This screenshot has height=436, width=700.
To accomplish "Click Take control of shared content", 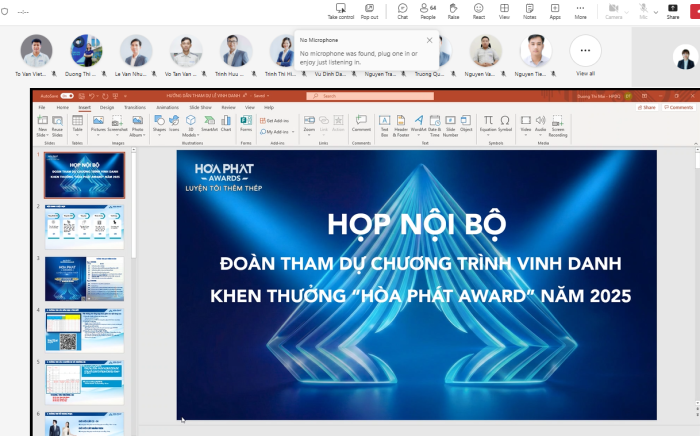I will coord(340,10).
